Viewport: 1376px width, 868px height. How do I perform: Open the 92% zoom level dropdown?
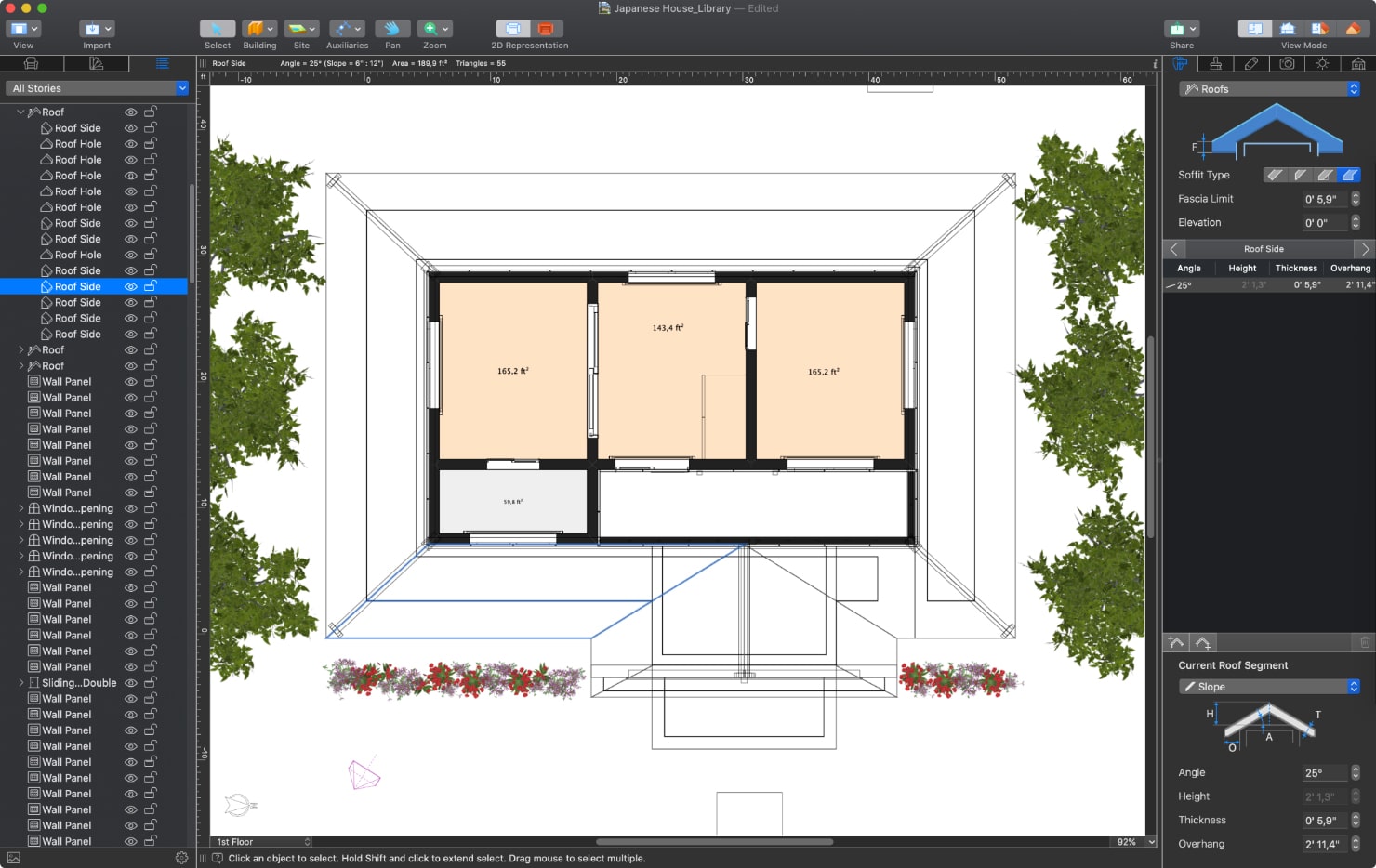[1134, 842]
